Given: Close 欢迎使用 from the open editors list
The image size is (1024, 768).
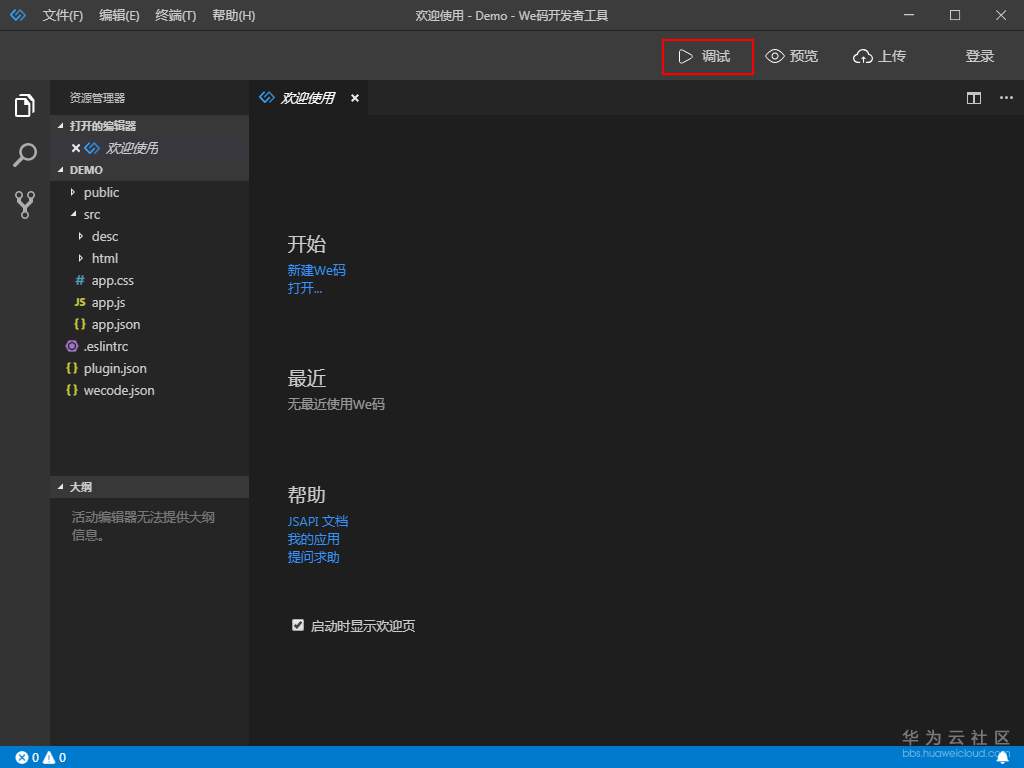Looking at the screenshot, I should tap(76, 148).
